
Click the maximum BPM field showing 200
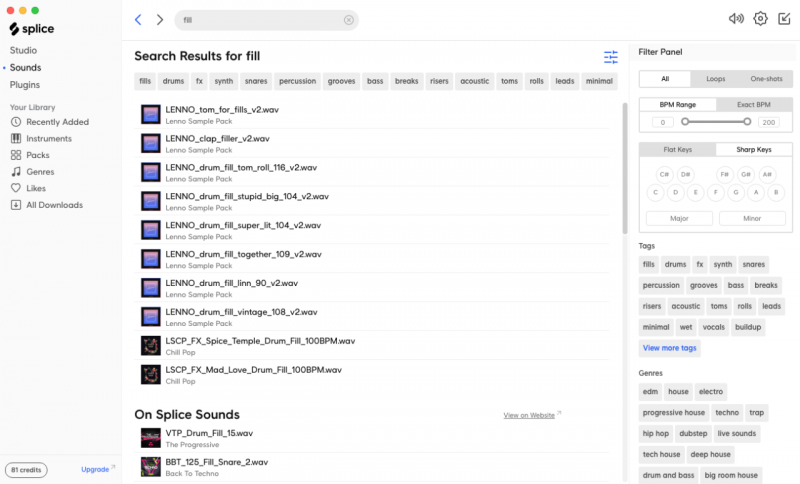coord(768,122)
